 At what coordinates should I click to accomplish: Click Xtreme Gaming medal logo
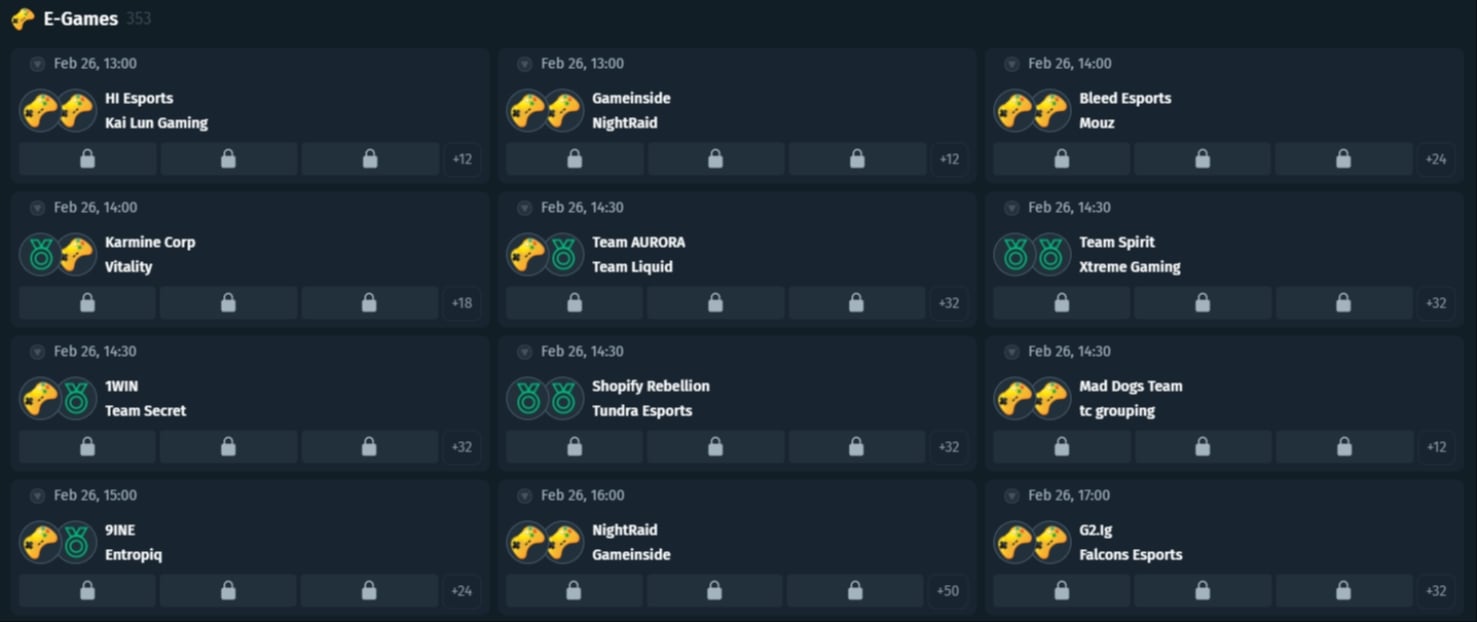pyautogui.click(x=1051, y=255)
